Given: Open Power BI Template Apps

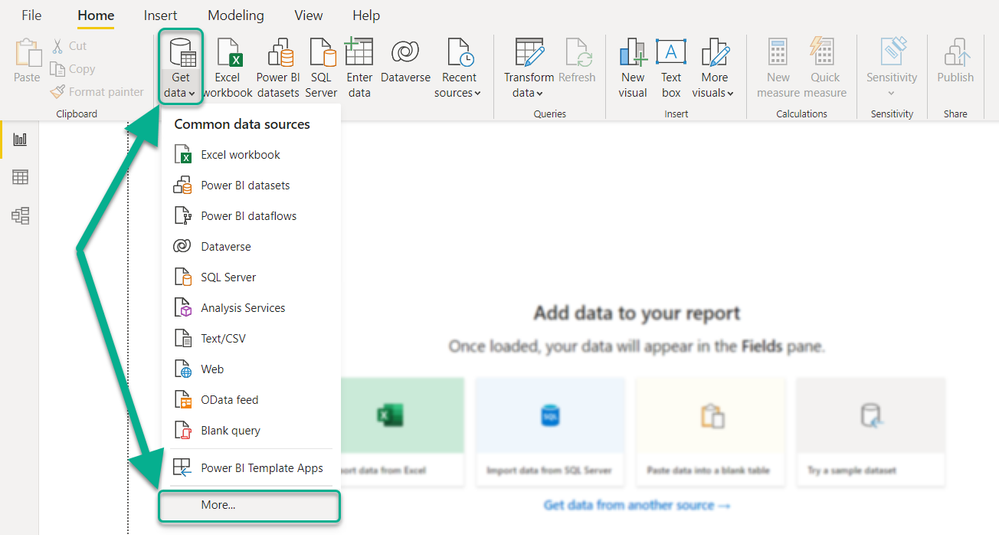Looking at the screenshot, I should (251, 468).
